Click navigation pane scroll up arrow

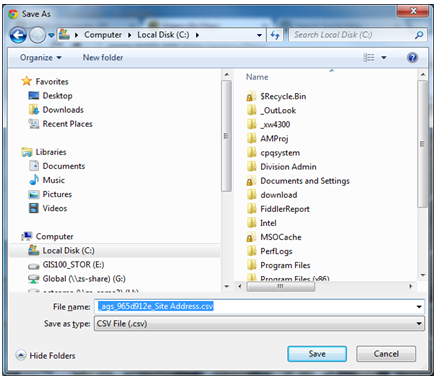point(227,75)
